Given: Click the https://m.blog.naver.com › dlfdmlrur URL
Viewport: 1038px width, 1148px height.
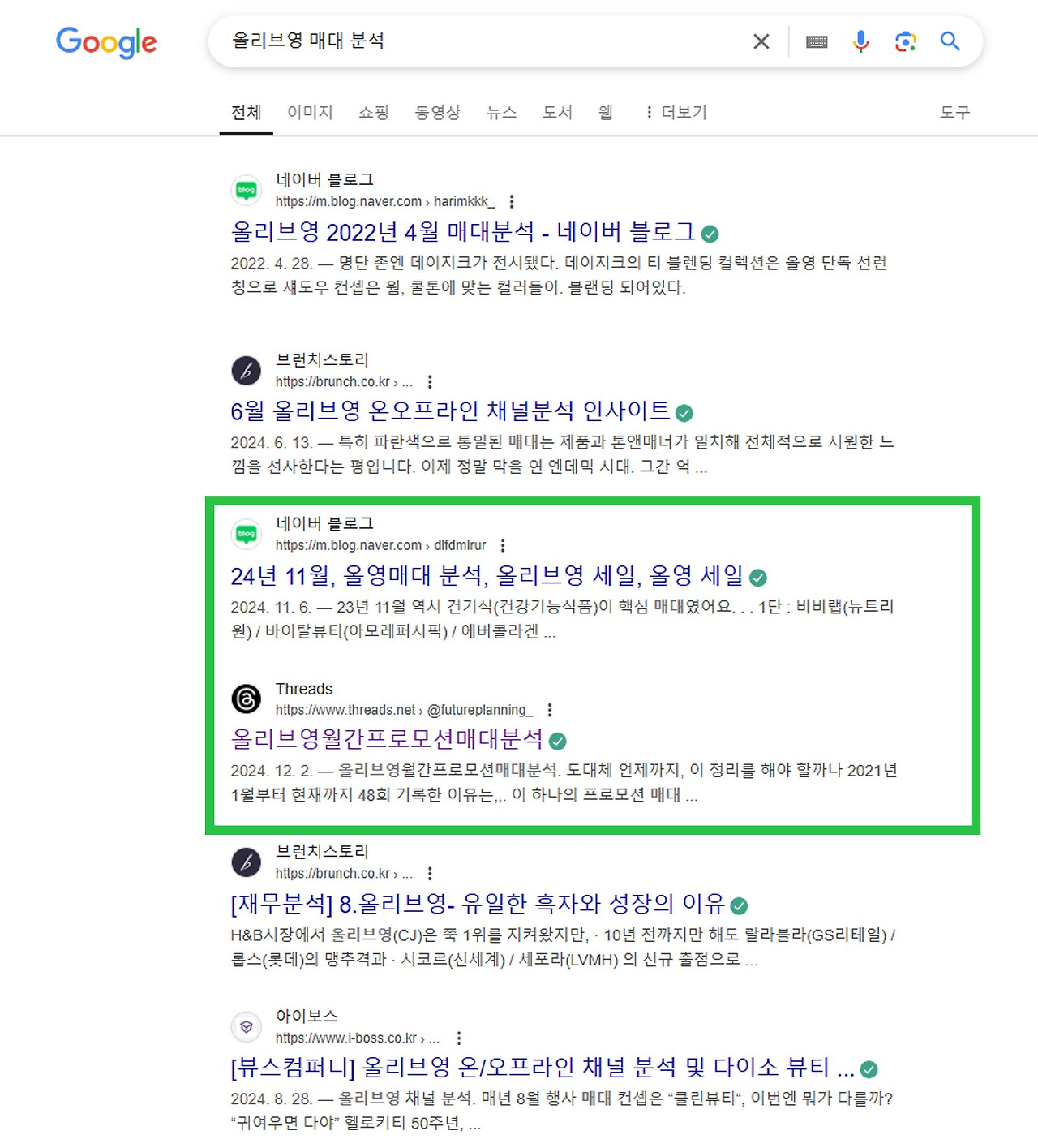Looking at the screenshot, I should pyautogui.click(x=381, y=545).
